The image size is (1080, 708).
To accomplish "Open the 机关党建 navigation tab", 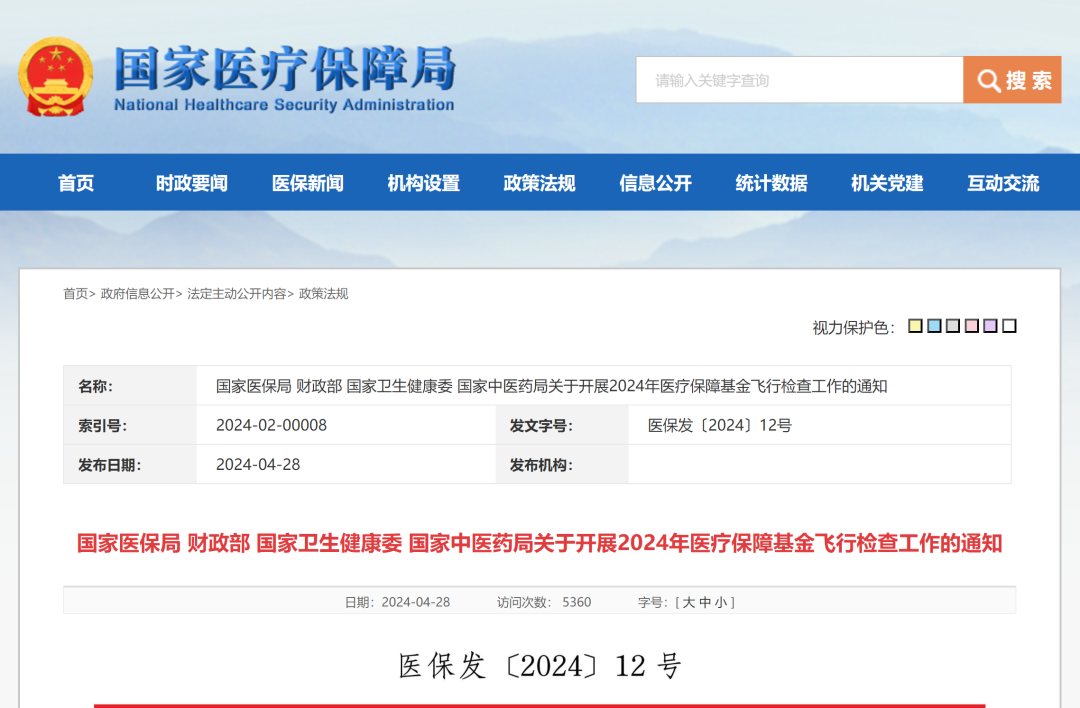I will pos(886,183).
